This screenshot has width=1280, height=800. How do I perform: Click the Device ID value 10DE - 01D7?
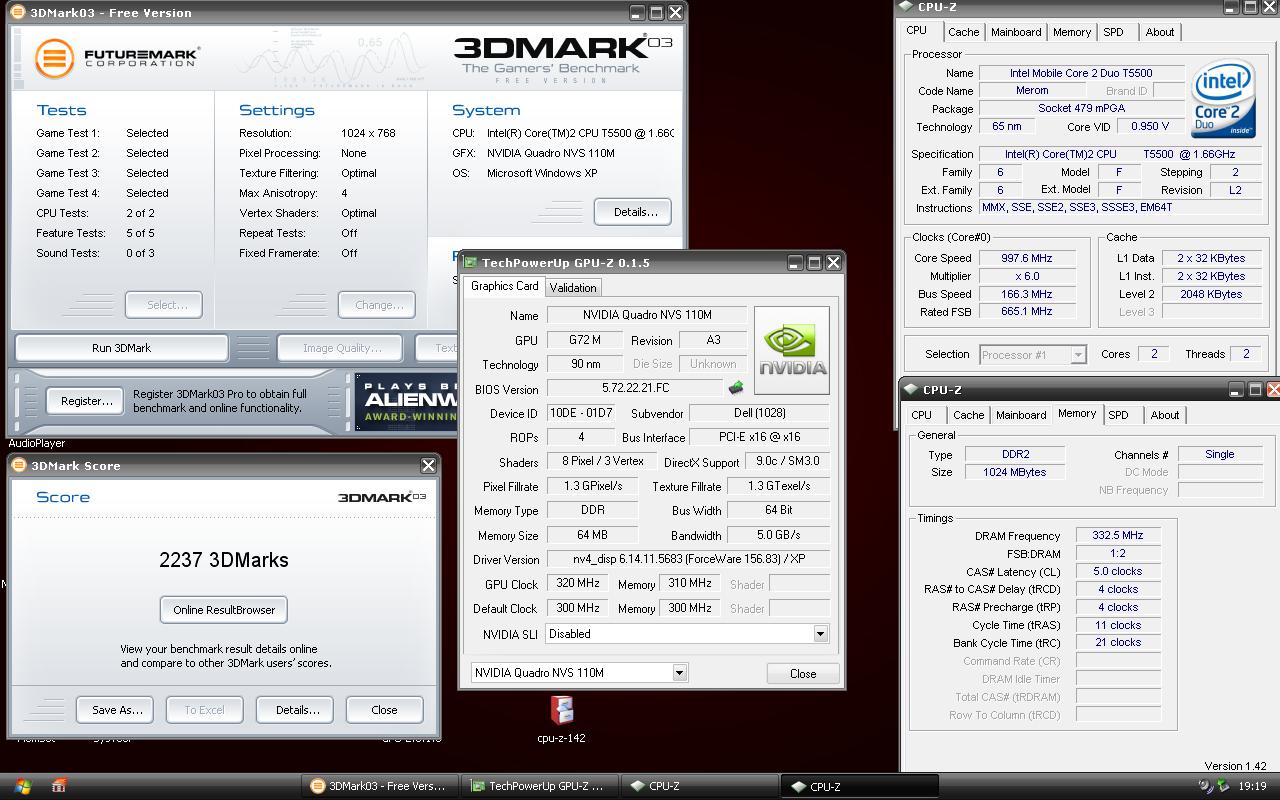(580, 413)
